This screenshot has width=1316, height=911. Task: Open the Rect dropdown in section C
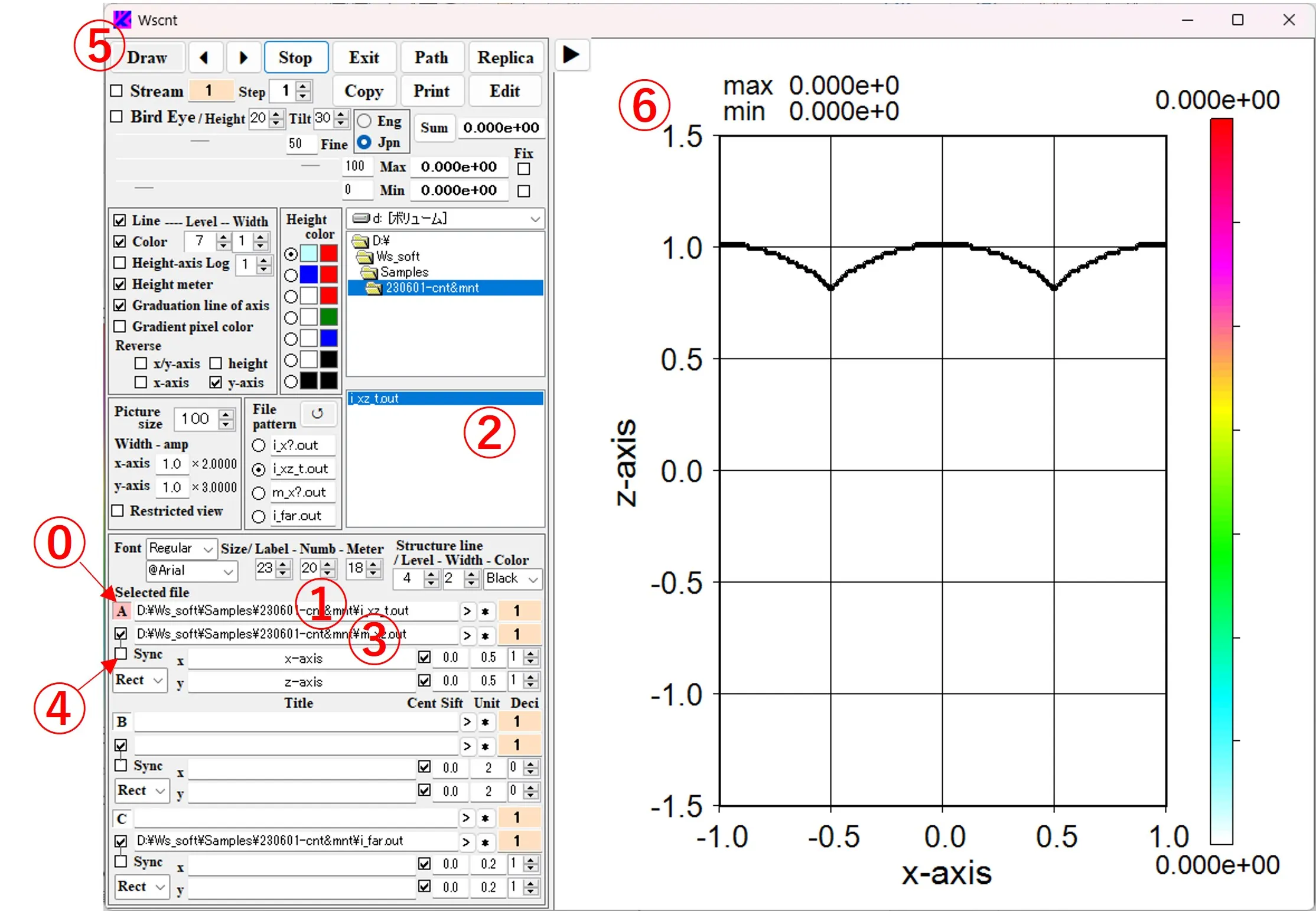(x=142, y=887)
